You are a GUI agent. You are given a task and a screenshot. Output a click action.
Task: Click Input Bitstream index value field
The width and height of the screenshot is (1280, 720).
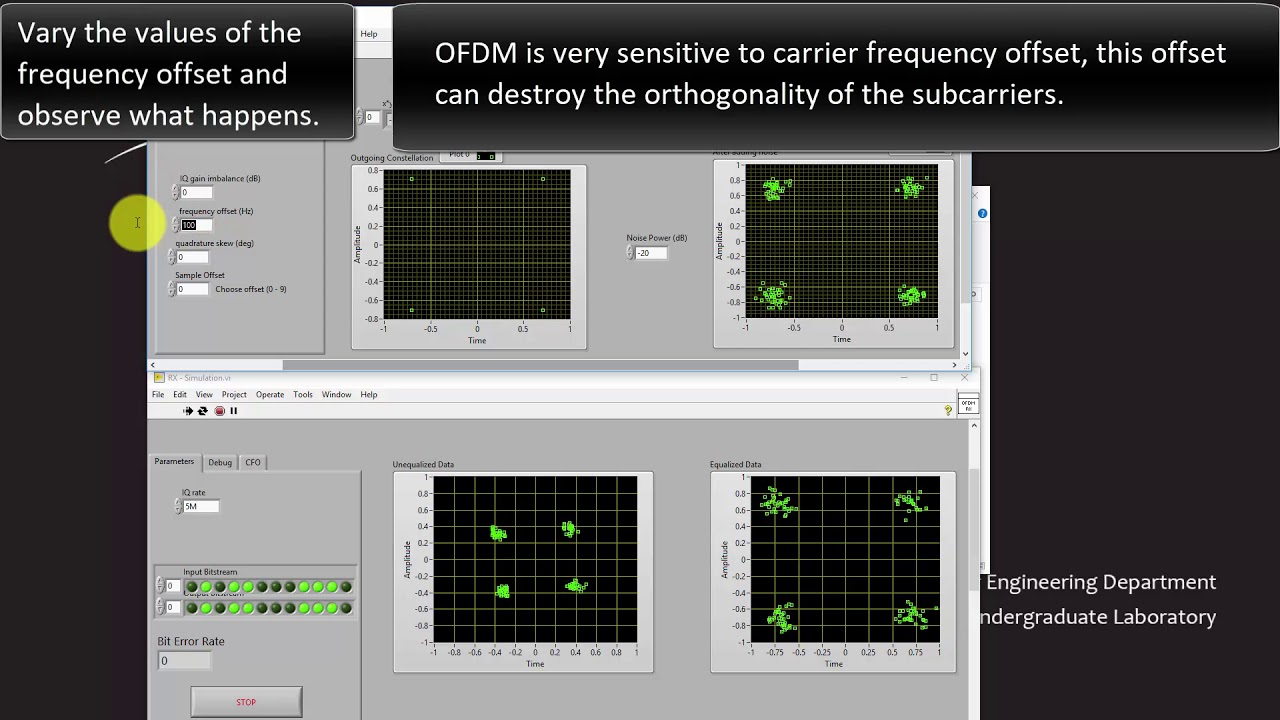[x=173, y=586]
